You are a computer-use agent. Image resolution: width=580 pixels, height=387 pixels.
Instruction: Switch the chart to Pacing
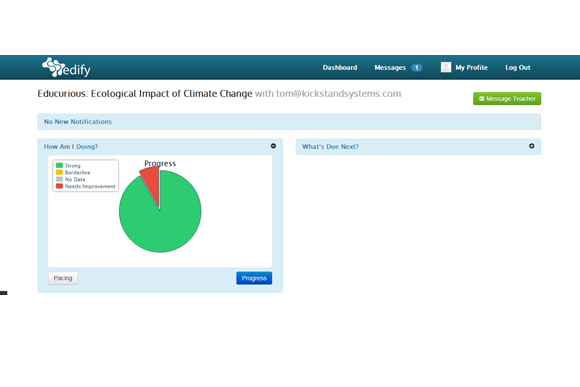[63, 278]
